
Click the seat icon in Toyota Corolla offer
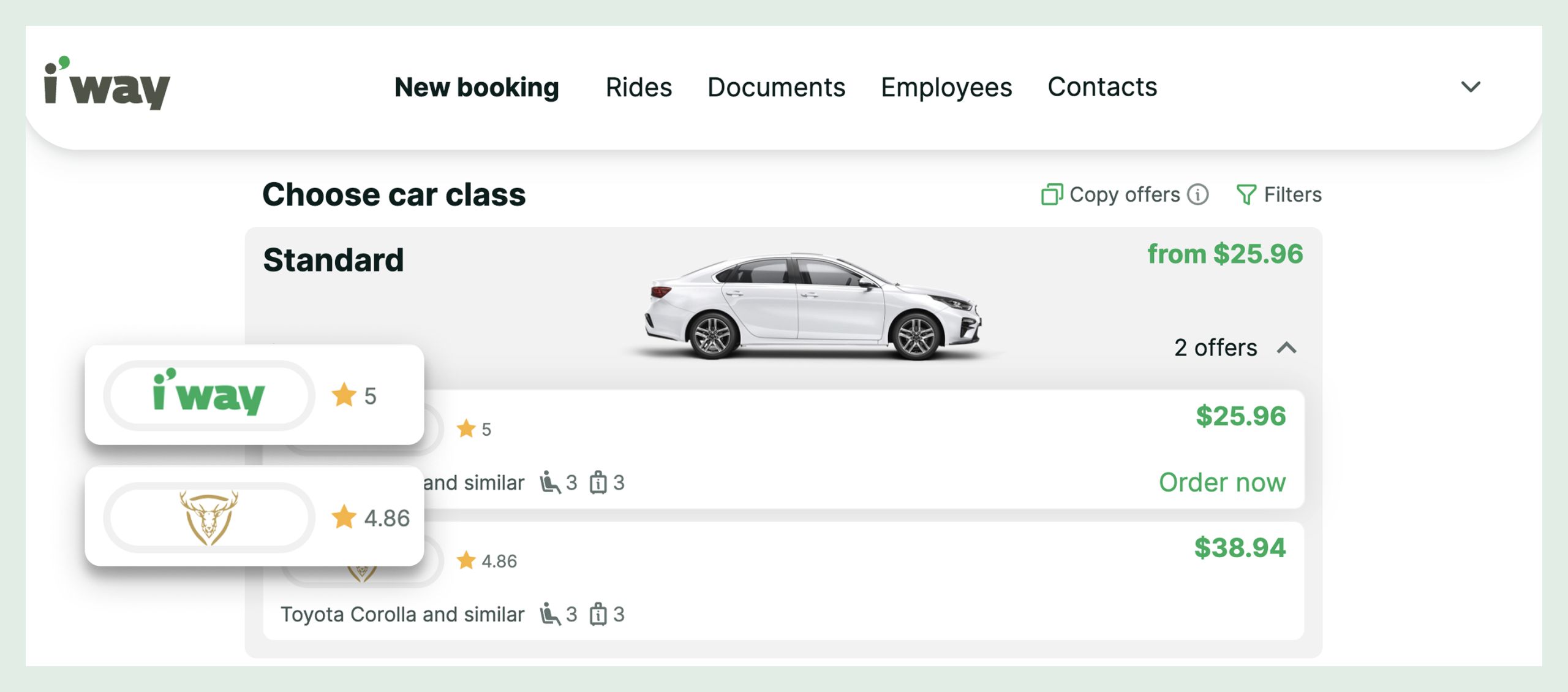549,614
